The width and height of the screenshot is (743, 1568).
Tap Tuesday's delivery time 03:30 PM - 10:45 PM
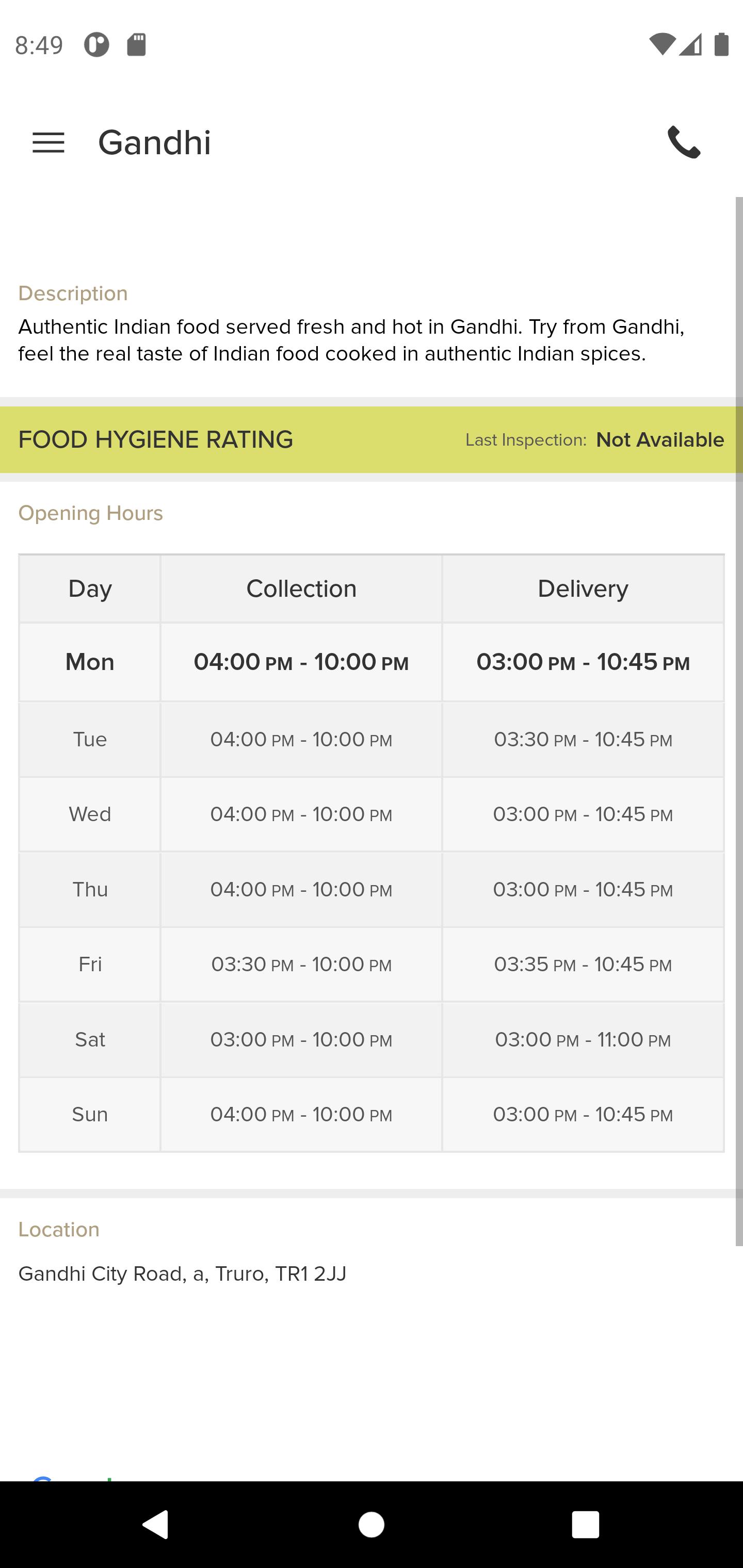click(x=583, y=740)
